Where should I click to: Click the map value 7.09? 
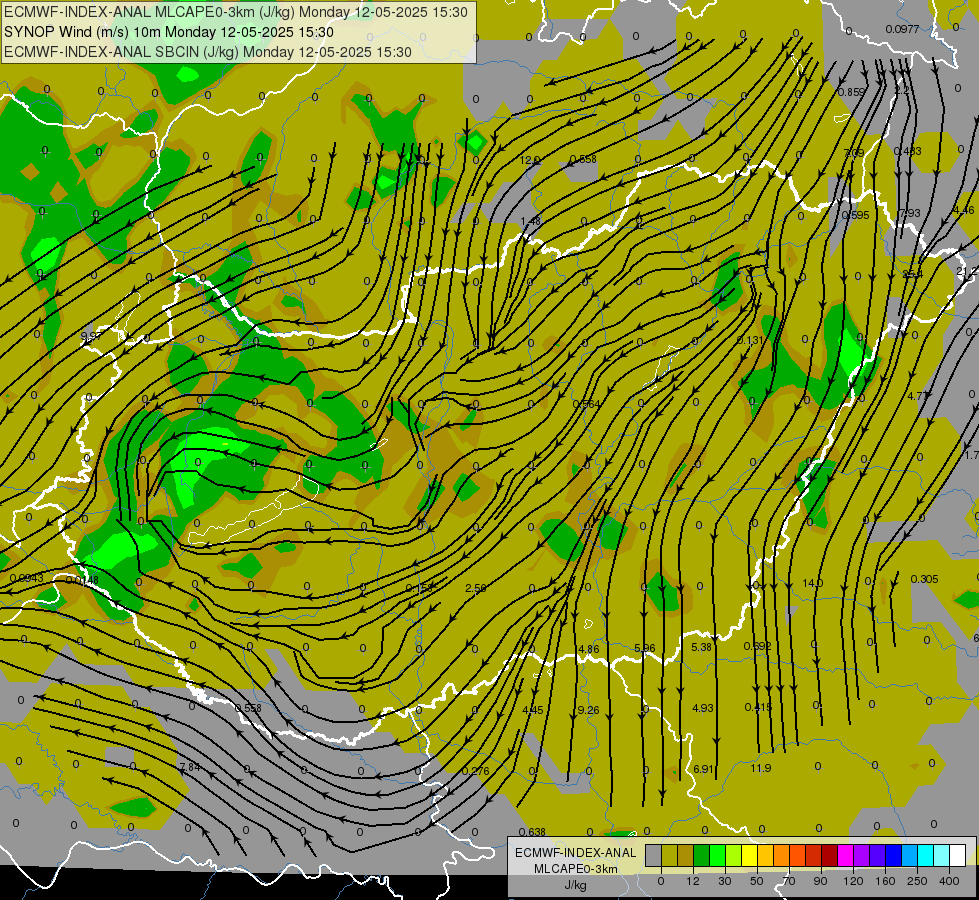[854, 153]
